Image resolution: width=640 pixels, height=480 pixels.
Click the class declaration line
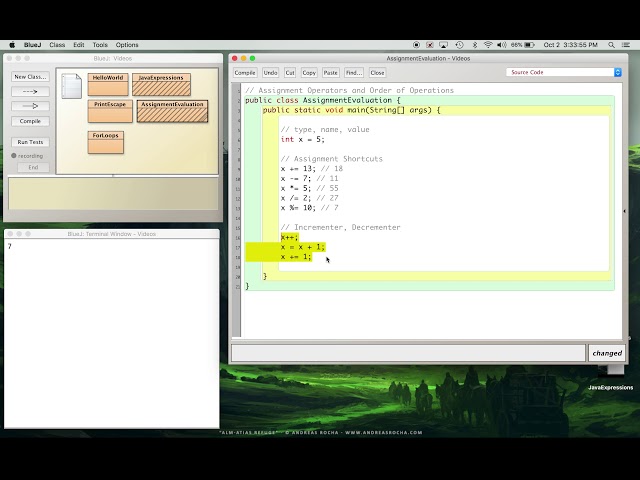pos(323,100)
